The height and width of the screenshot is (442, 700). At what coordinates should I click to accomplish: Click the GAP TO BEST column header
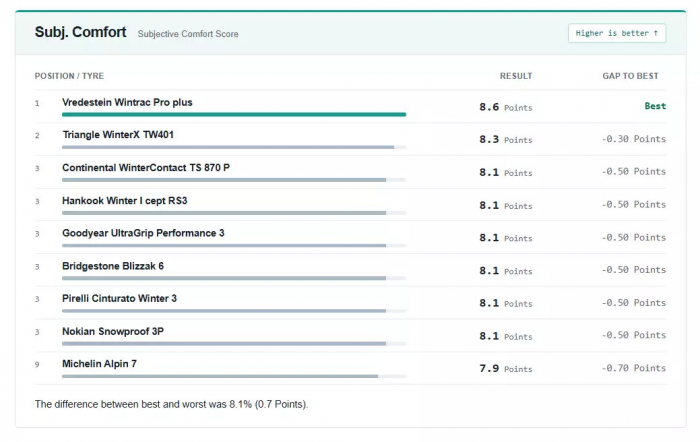click(x=630, y=76)
